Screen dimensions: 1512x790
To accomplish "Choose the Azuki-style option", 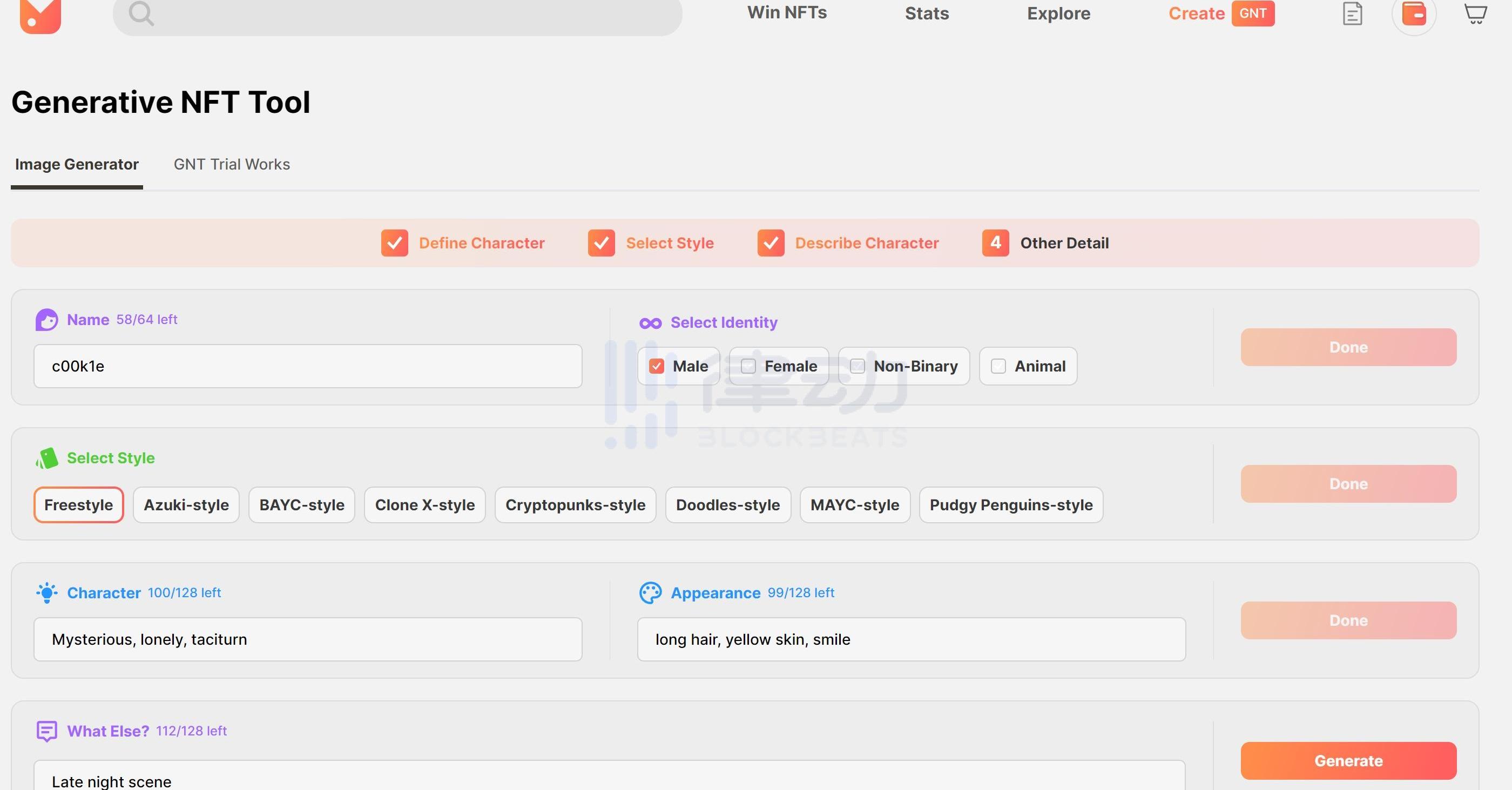I will tap(186, 505).
